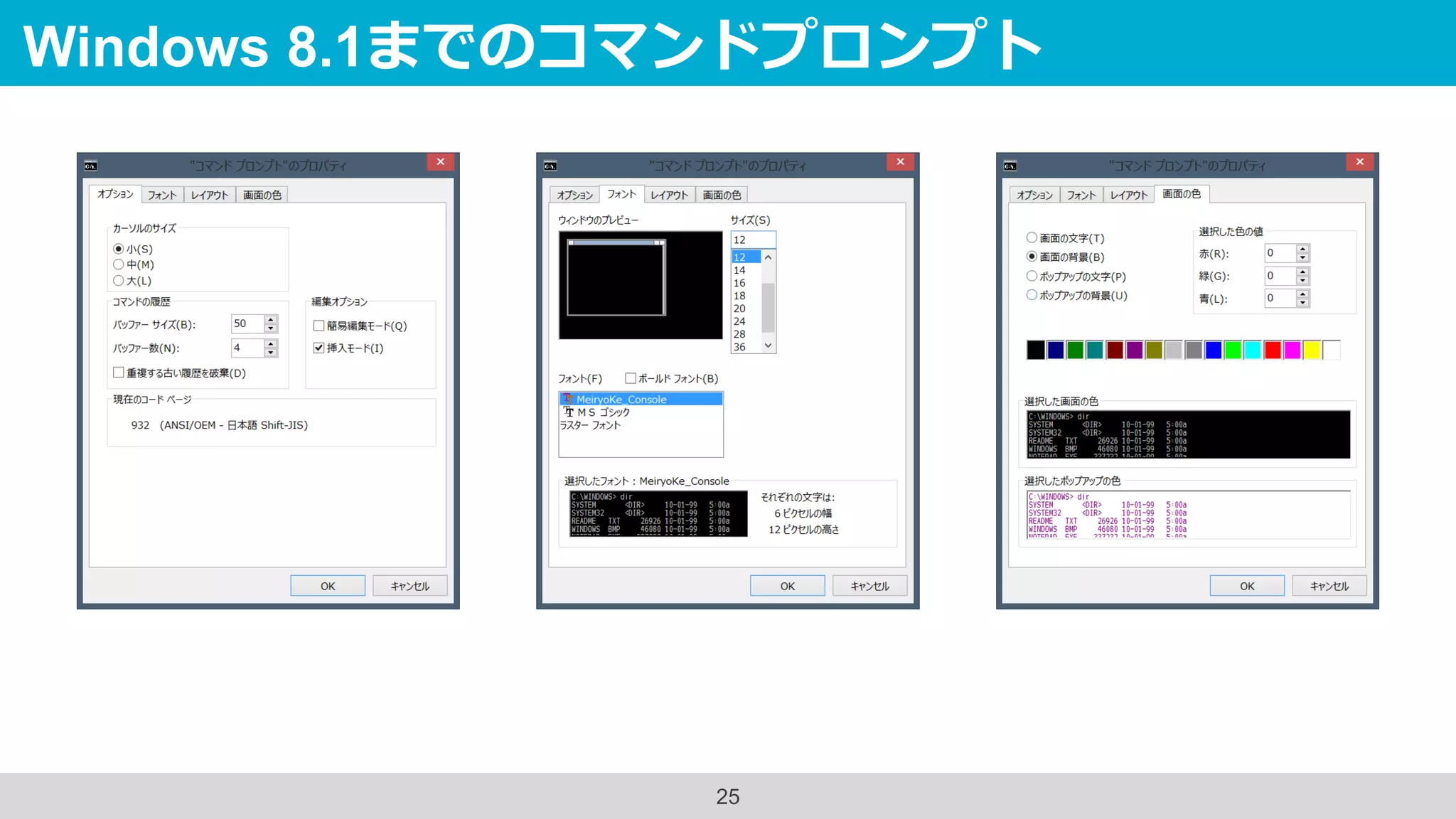Viewport: 1456px width, 819px height.
Task: Click the size list's scroll-up arrow
Action: pyautogui.click(x=768, y=257)
